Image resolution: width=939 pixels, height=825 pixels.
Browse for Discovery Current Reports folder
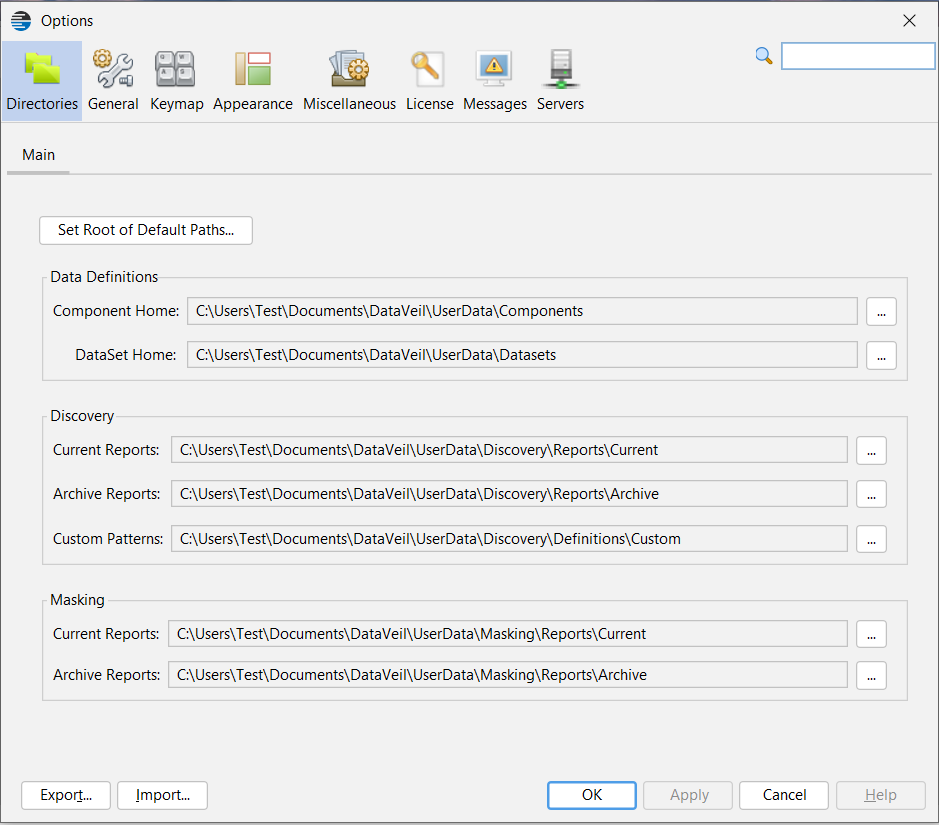[871, 450]
